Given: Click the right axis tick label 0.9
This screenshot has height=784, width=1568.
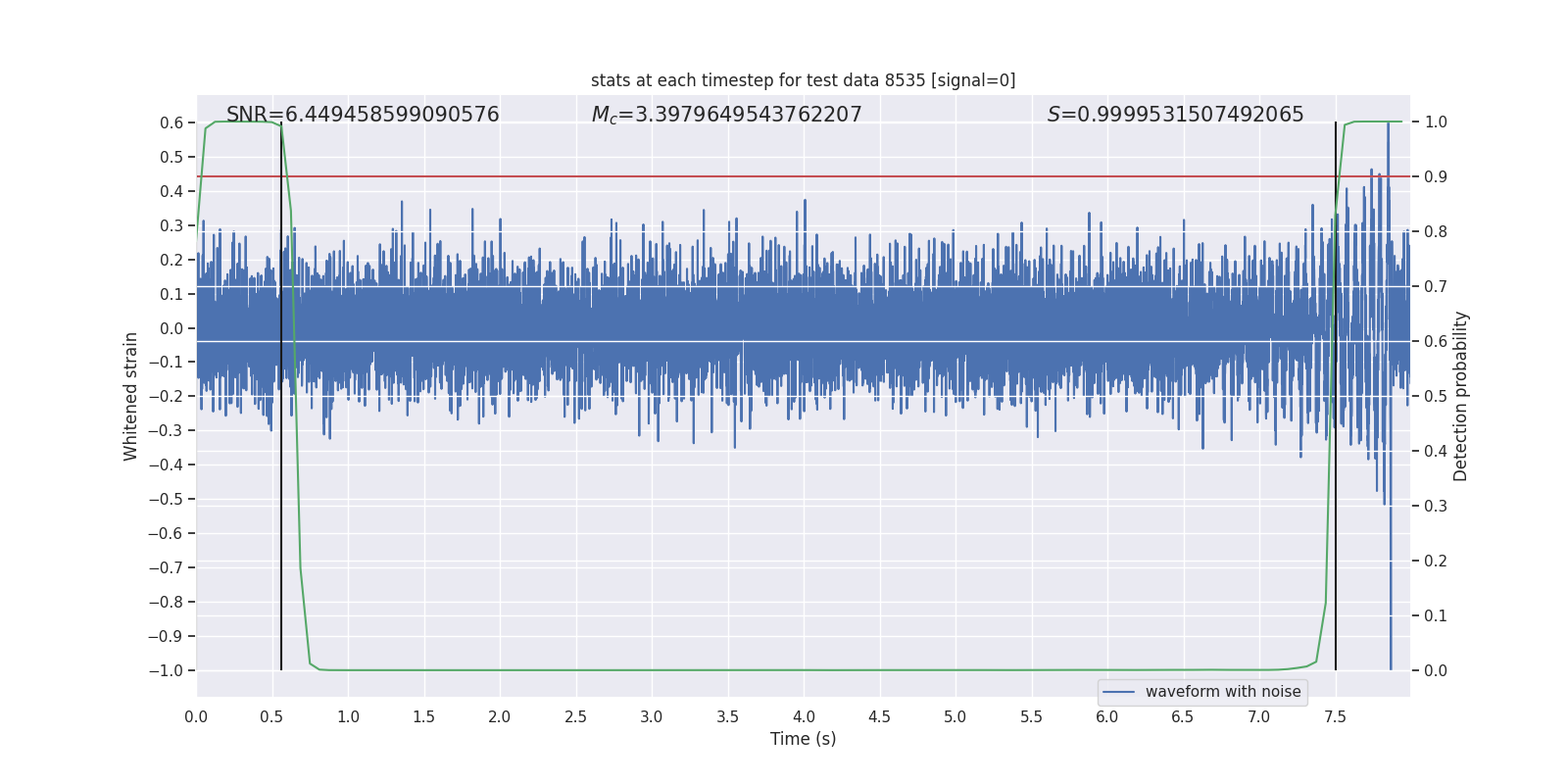Looking at the screenshot, I should tap(1436, 177).
